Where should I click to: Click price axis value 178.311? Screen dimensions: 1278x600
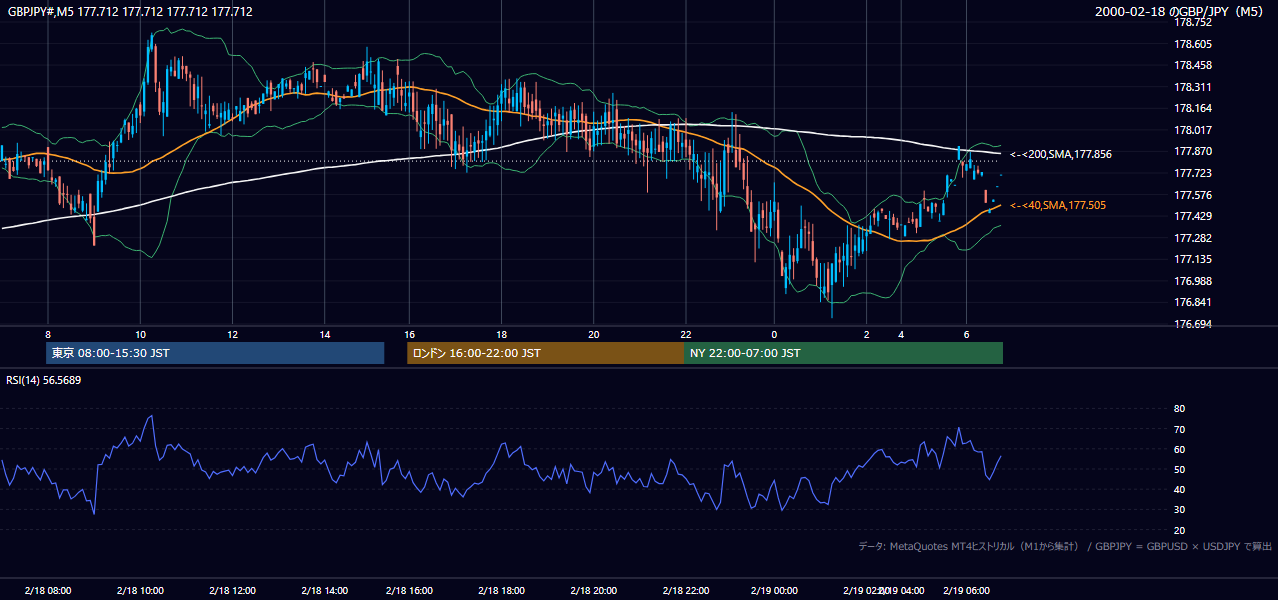(x=1193, y=87)
